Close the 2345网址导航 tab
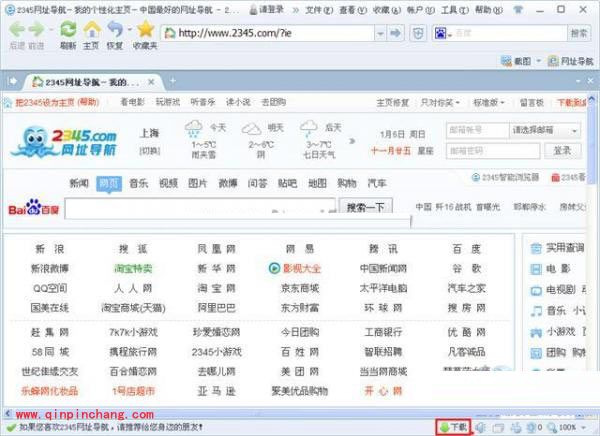The width and height of the screenshot is (600, 436). coord(152,82)
